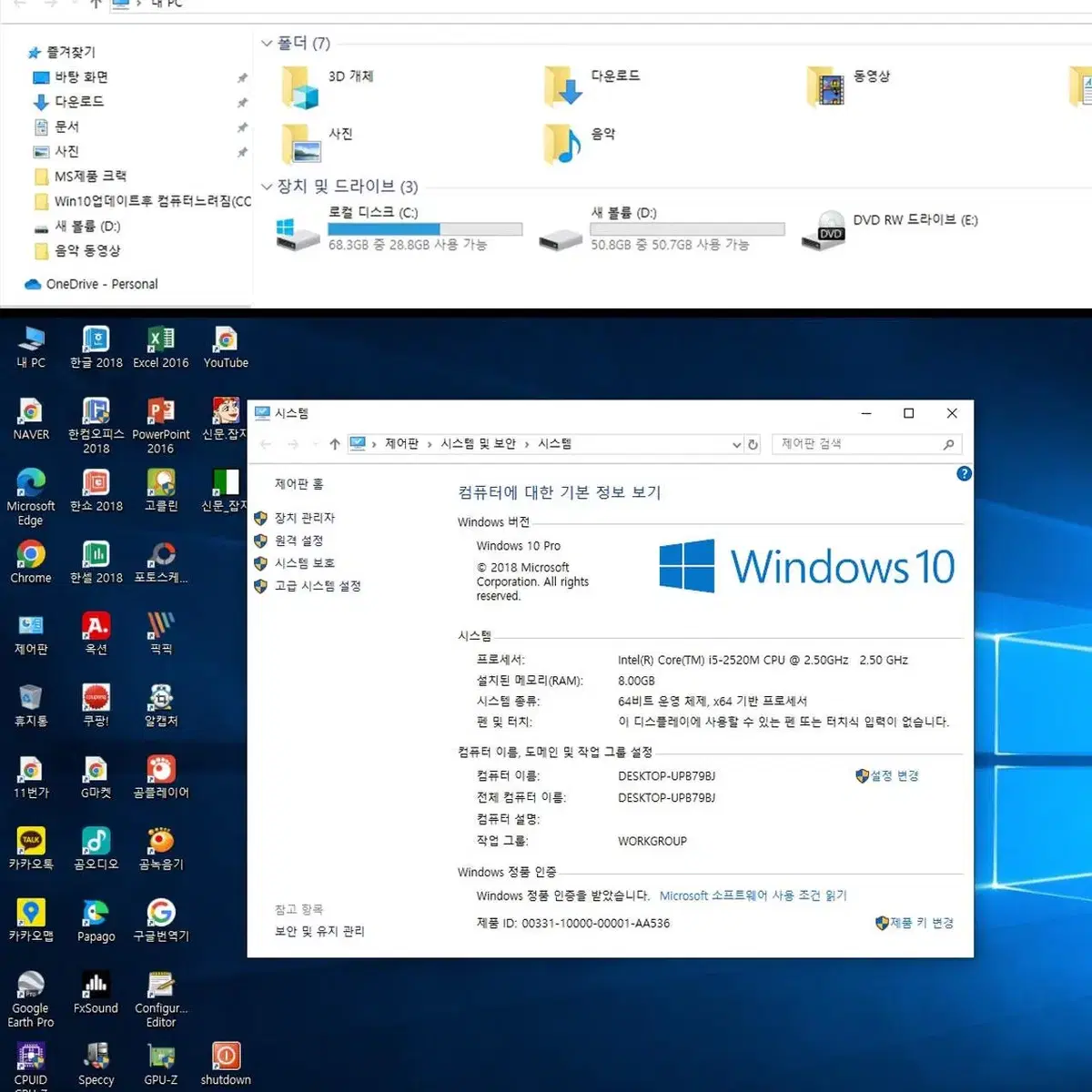Select the YouTube desktop shortcut

226,348
